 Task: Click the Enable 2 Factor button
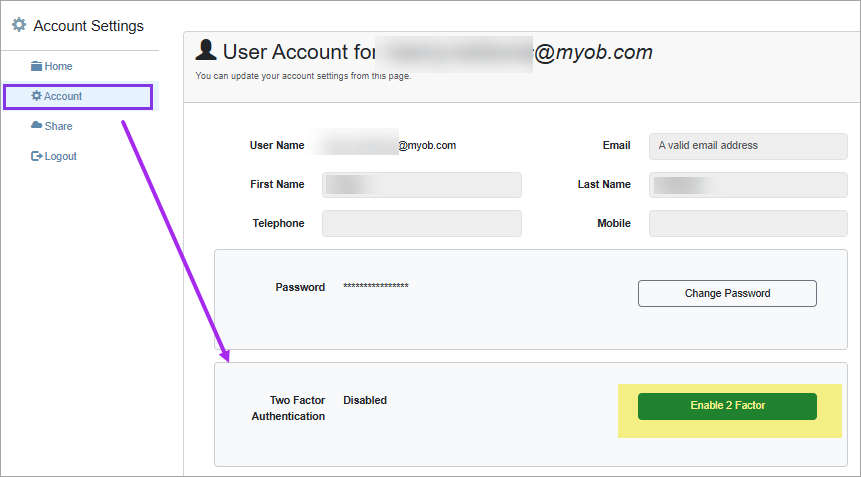pos(727,406)
